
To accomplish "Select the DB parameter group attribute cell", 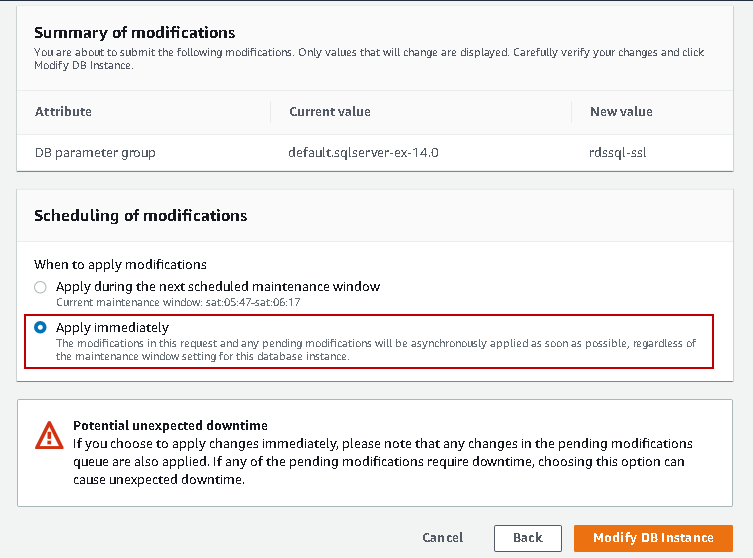I will point(95,153).
